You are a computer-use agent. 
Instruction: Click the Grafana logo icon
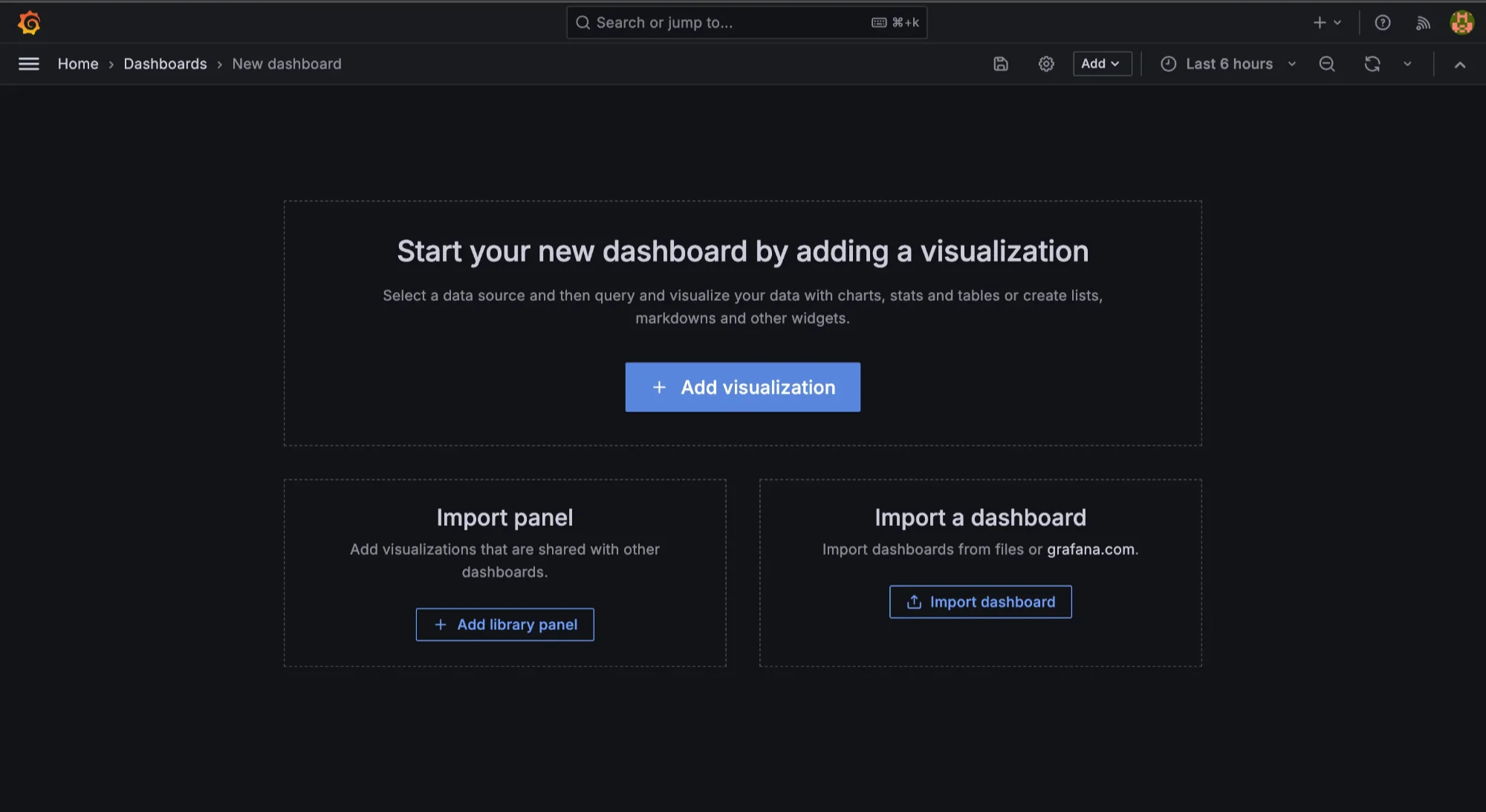[29, 23]
